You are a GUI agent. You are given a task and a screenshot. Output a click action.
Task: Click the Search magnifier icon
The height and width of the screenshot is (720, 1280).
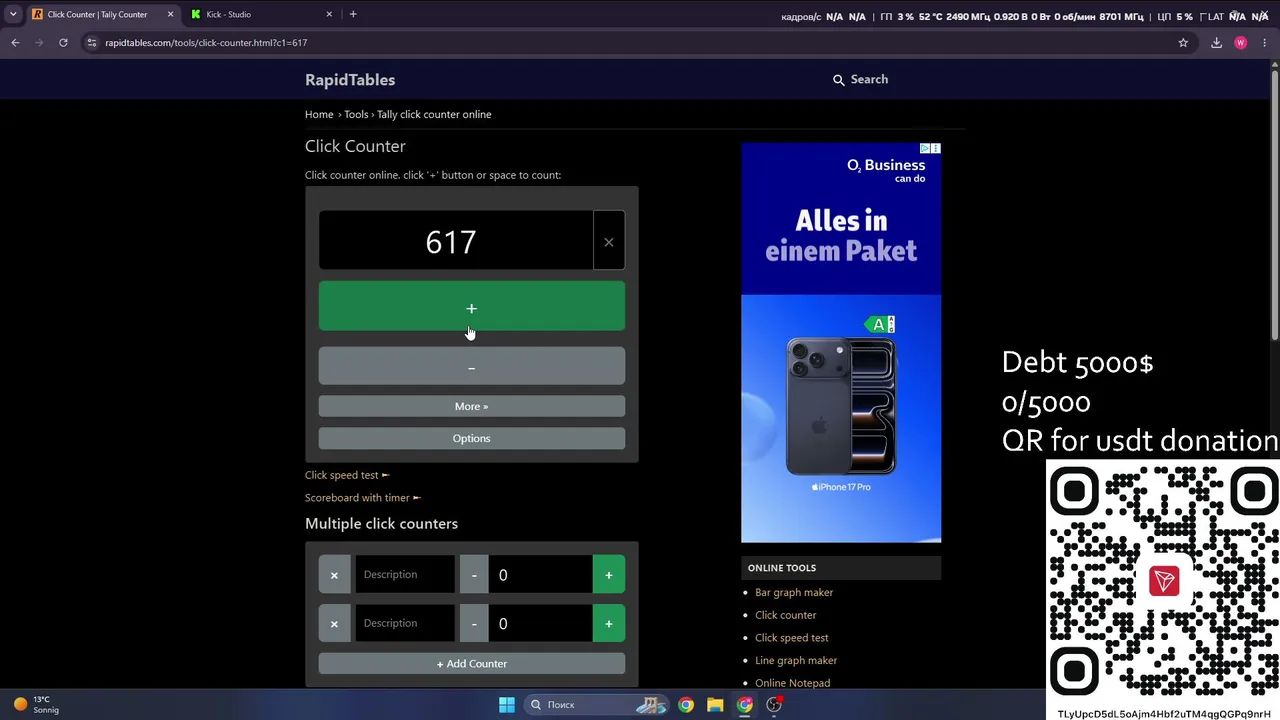(838, 80)
